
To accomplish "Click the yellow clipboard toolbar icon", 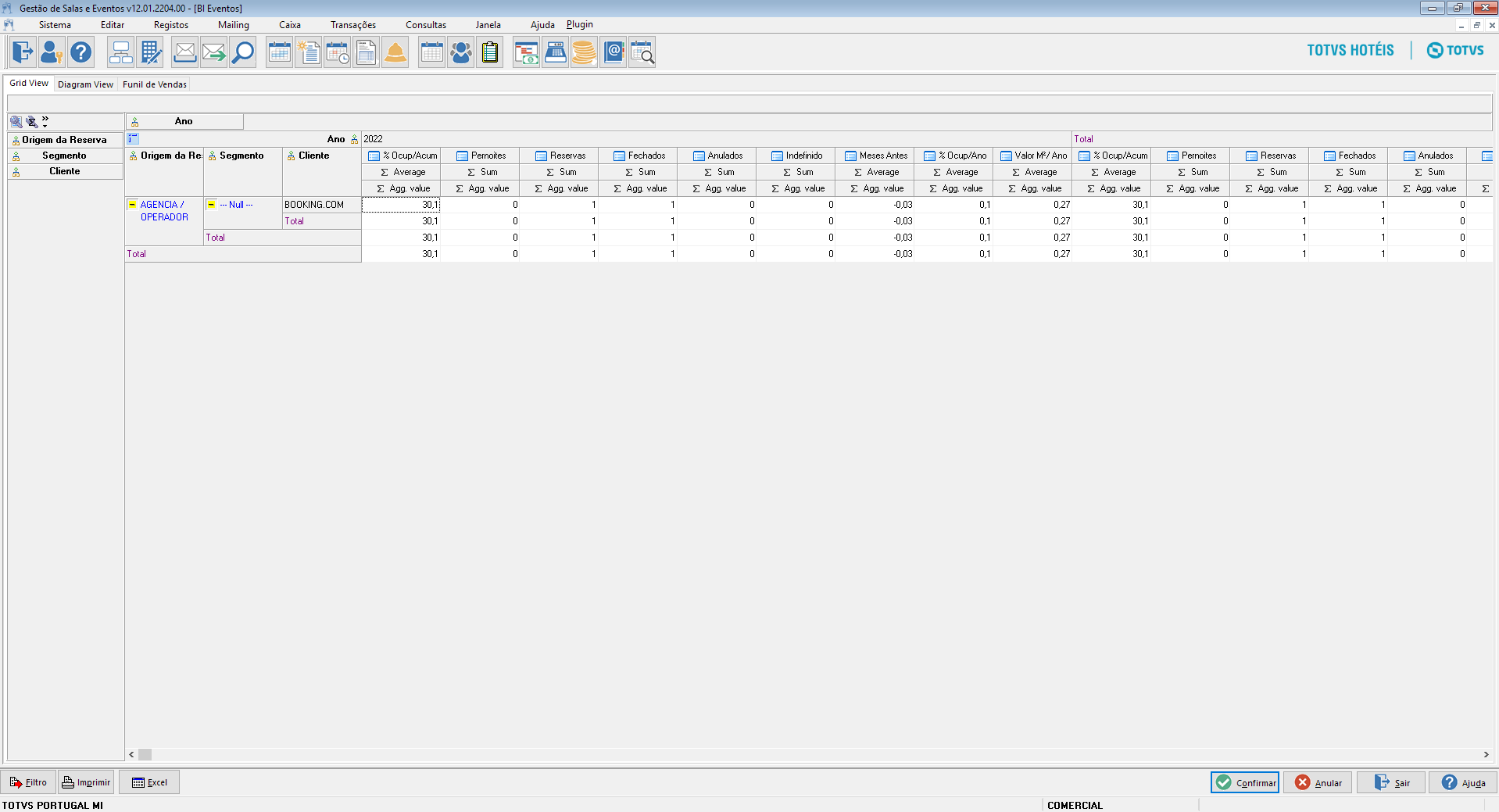I will pyautogui.click(x=490, y=52).
